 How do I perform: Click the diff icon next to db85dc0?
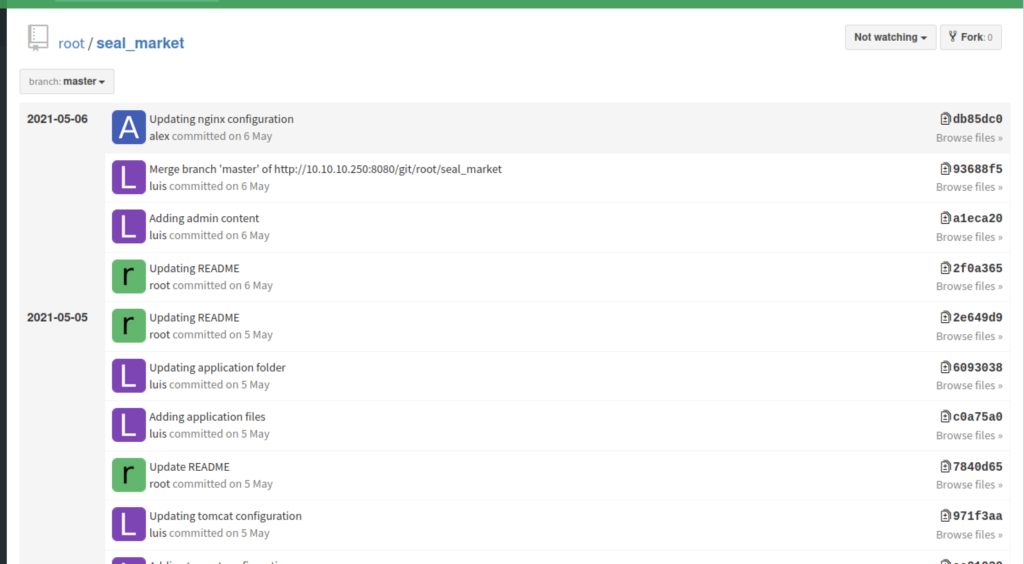[x=945, y=119]
